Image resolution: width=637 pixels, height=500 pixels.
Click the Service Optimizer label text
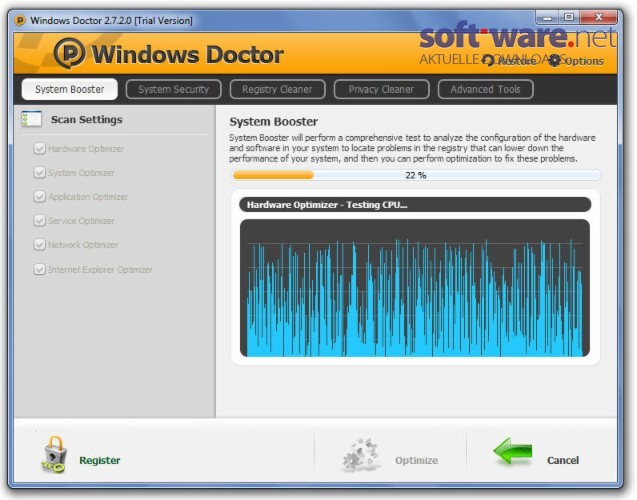(x=81, y=221)
